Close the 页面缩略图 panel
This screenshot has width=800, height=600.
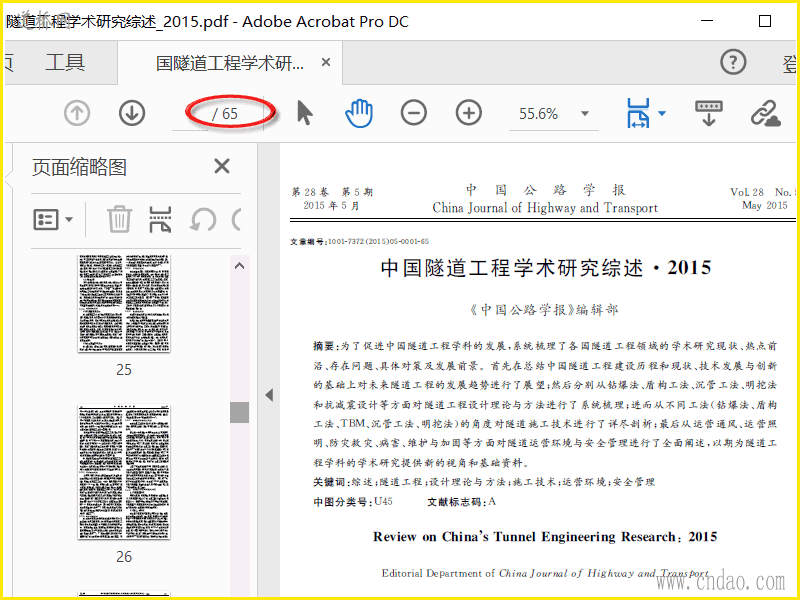[222, 166]
